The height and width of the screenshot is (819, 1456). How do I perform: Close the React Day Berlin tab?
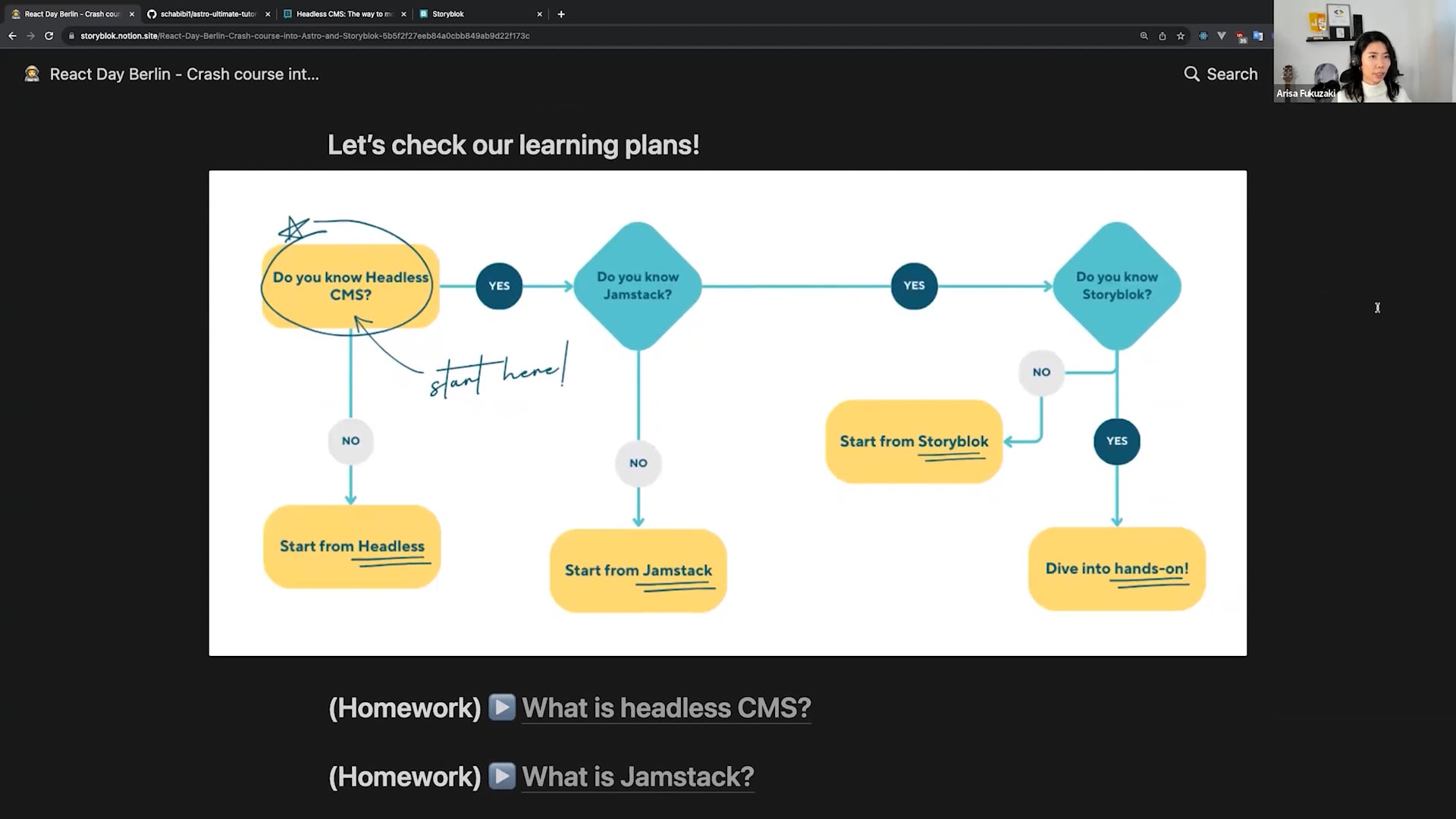pyautogui.click(x=132, y=14)
